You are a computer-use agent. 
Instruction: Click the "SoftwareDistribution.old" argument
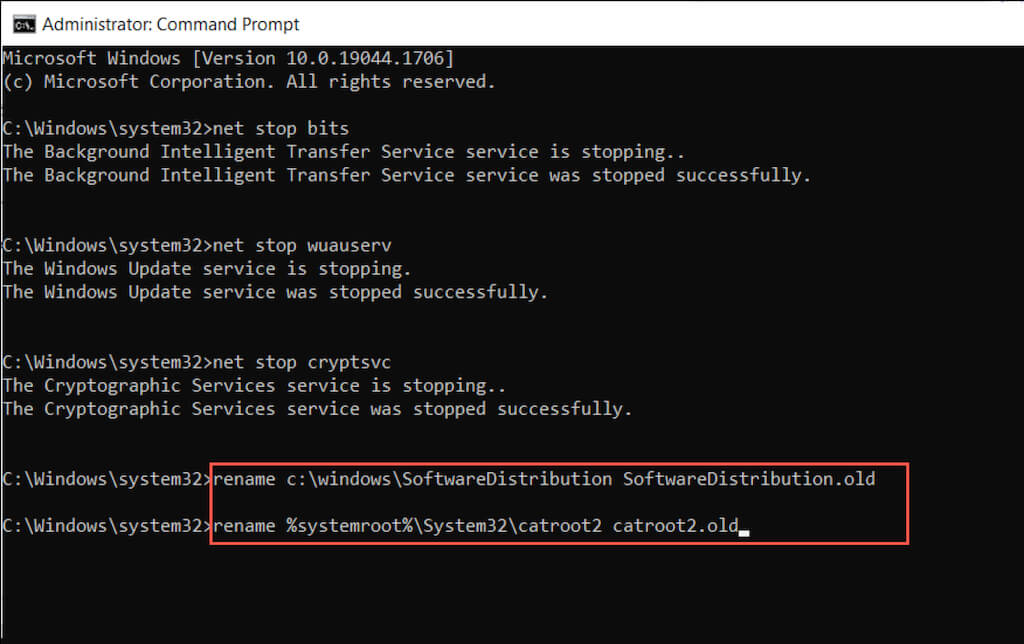pyautogui.click(x=749, y=479)
